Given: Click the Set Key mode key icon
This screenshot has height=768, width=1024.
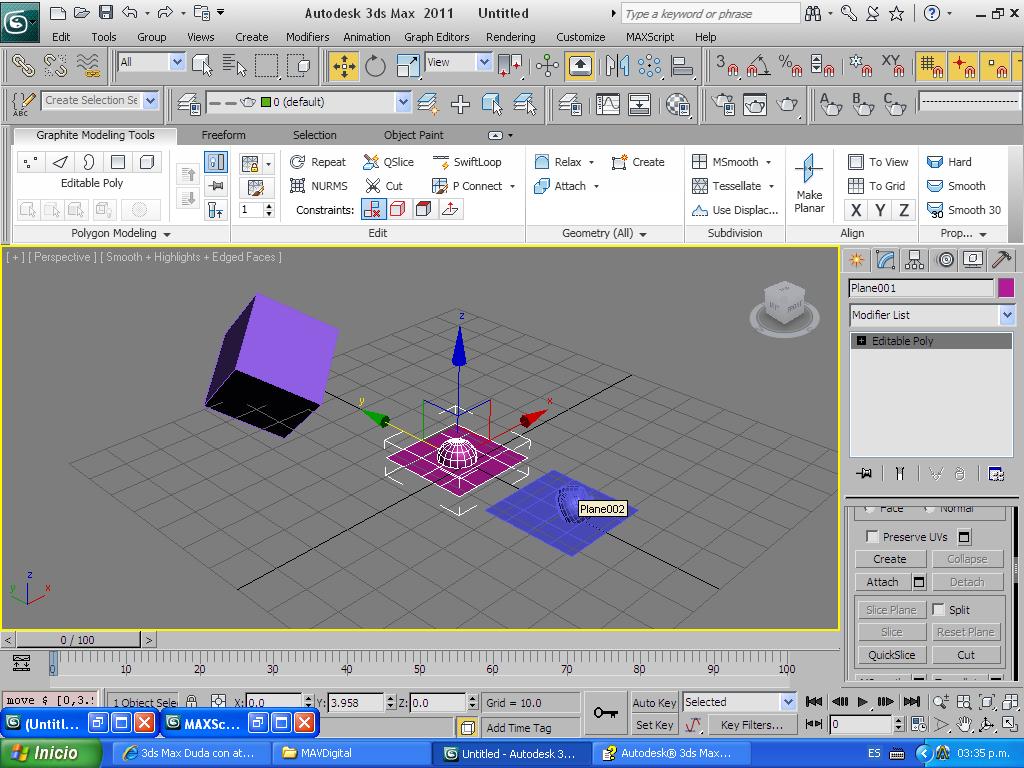Looking at the screenshot, I should point(605,712).
